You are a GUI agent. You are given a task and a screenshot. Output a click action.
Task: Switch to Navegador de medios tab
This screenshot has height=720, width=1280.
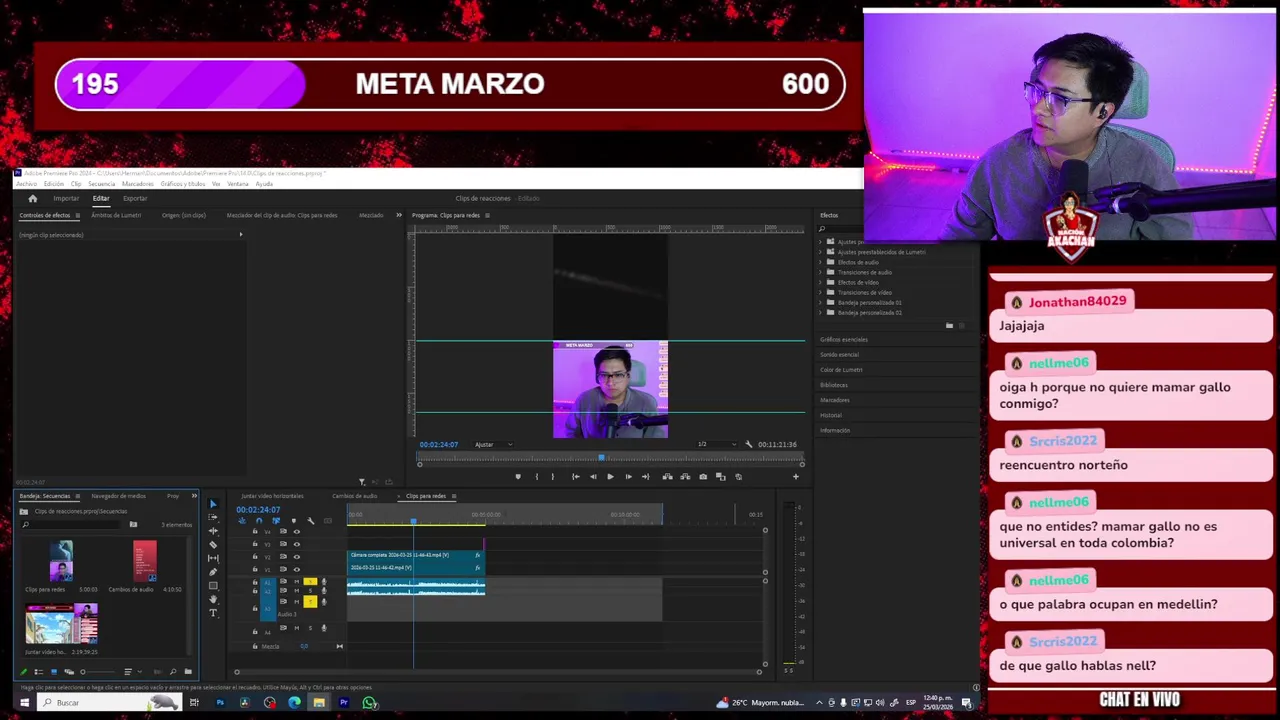(x=118, y=496)
